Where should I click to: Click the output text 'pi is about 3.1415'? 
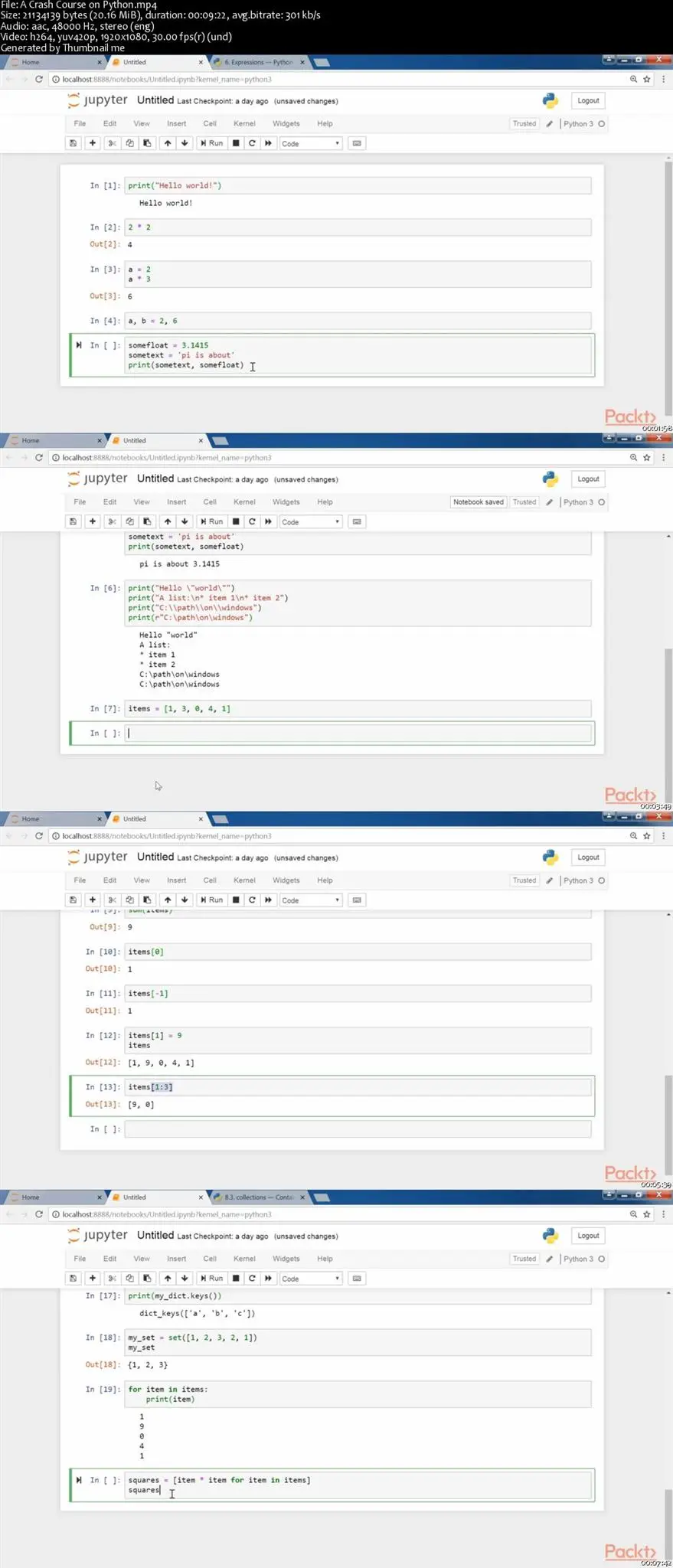click(179, 563)
